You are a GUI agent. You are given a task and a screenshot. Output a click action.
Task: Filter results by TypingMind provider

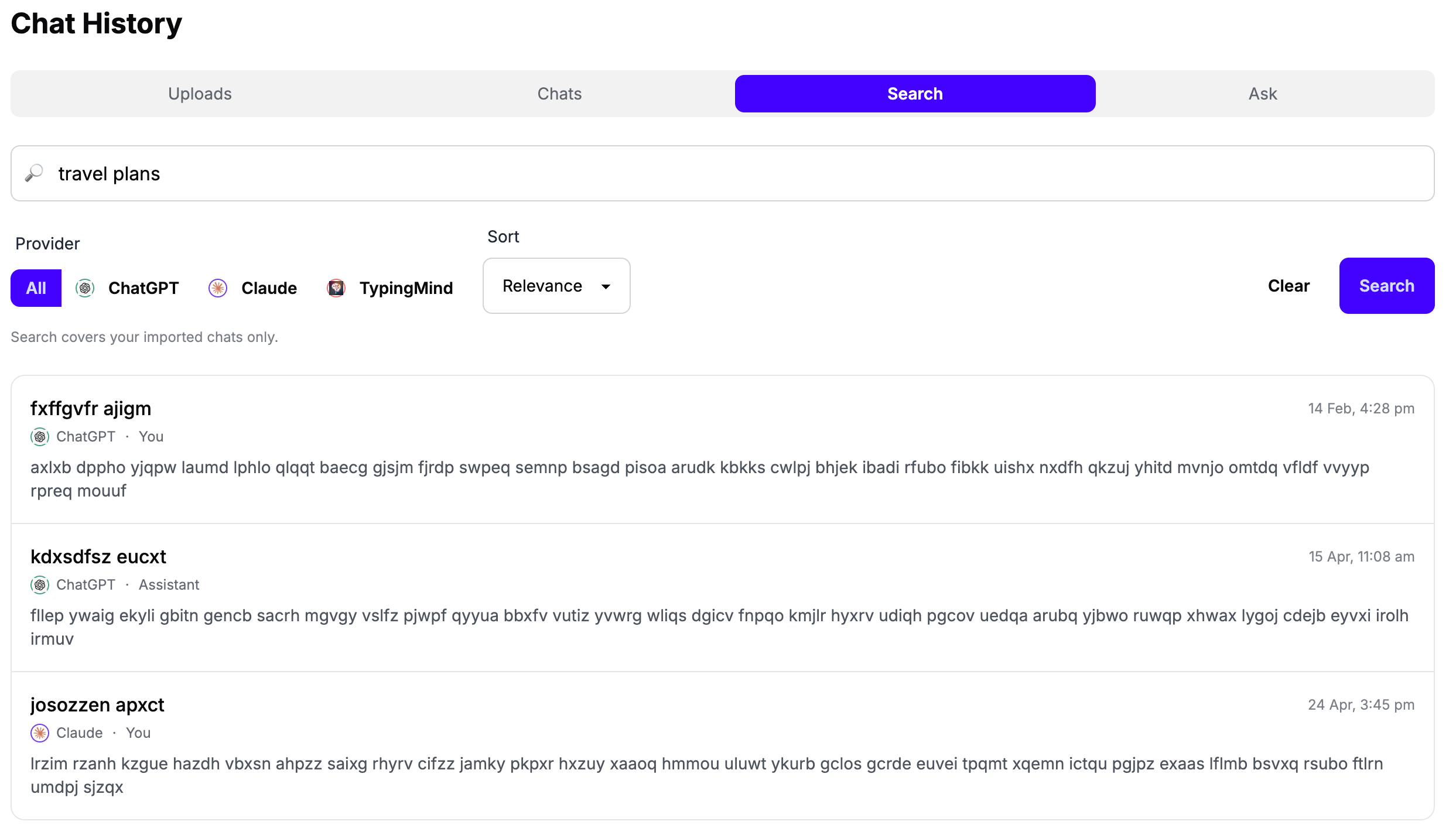[x=405, y=288]
